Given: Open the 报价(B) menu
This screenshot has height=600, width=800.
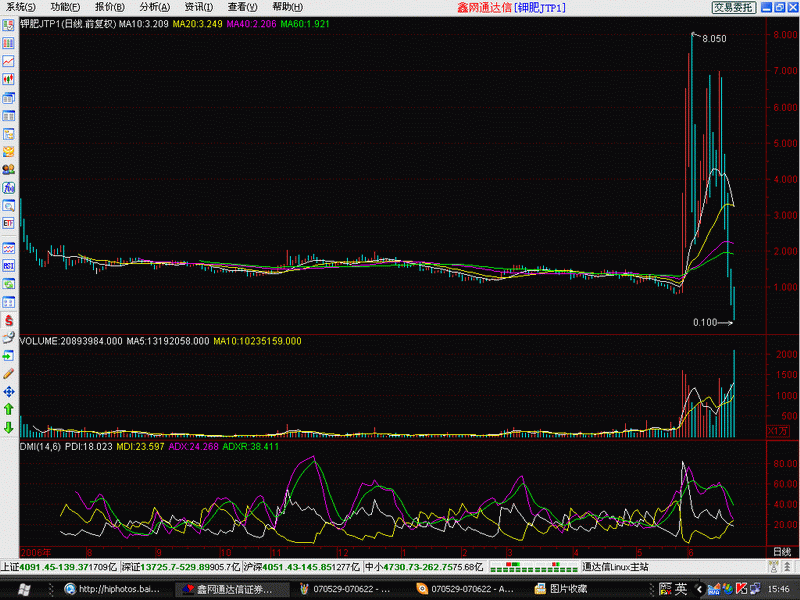Looking at the screenshot, I should 109,7.
